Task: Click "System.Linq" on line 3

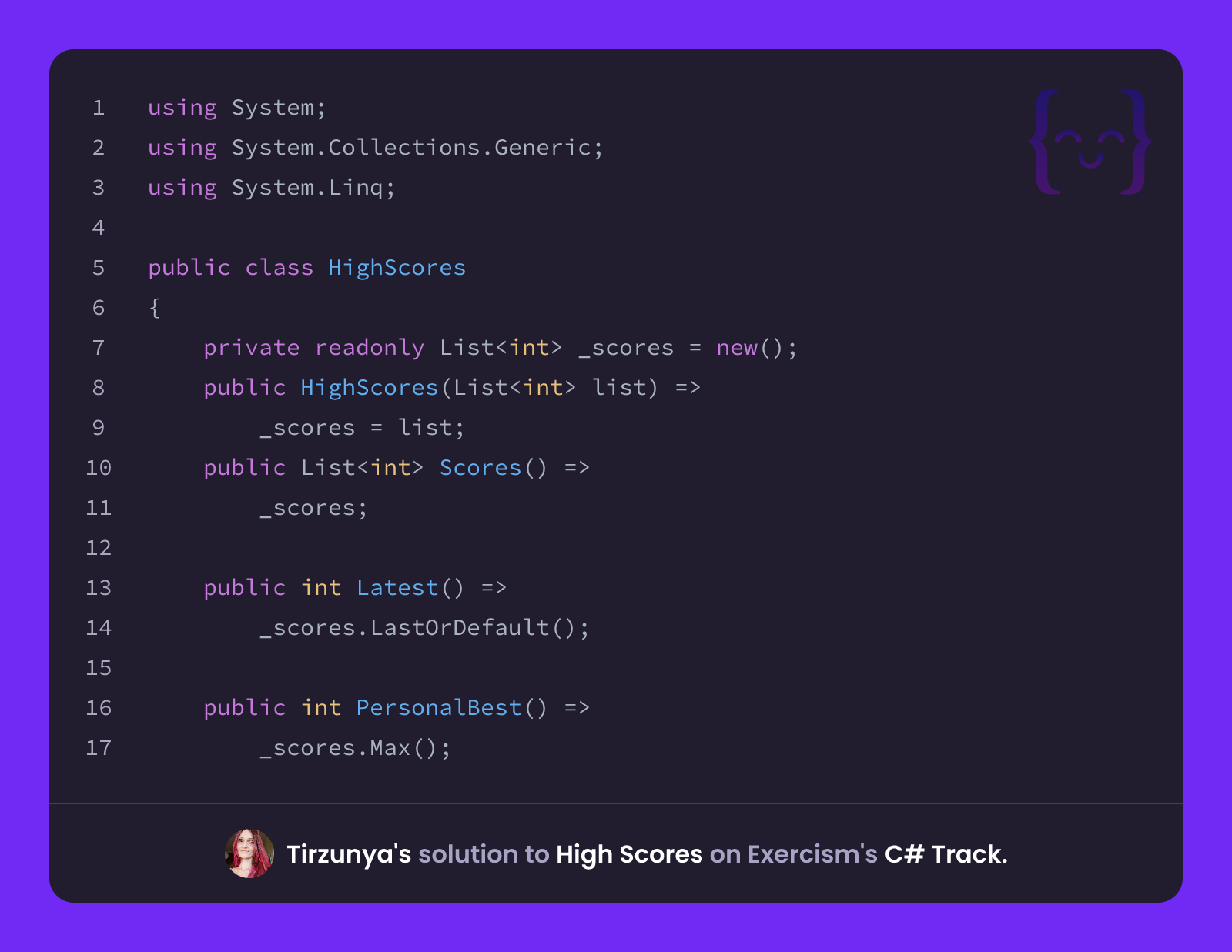Action: (307, 188)
